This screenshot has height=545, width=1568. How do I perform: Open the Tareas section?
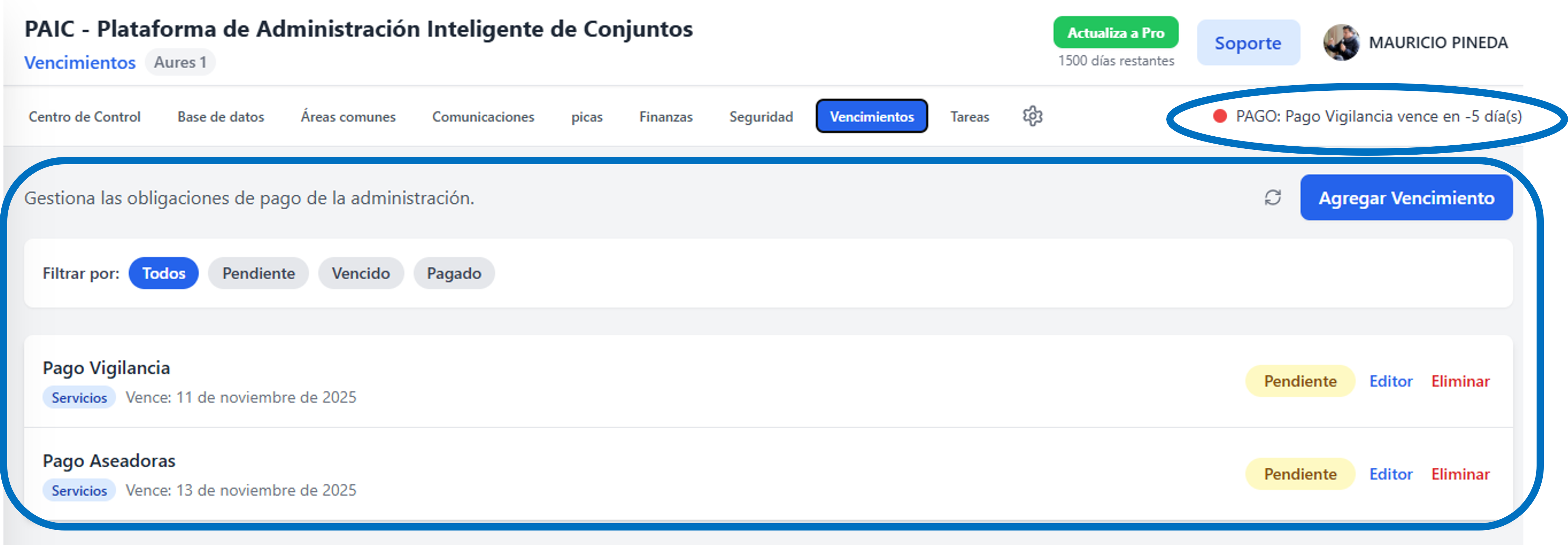(x=970, y=116)
